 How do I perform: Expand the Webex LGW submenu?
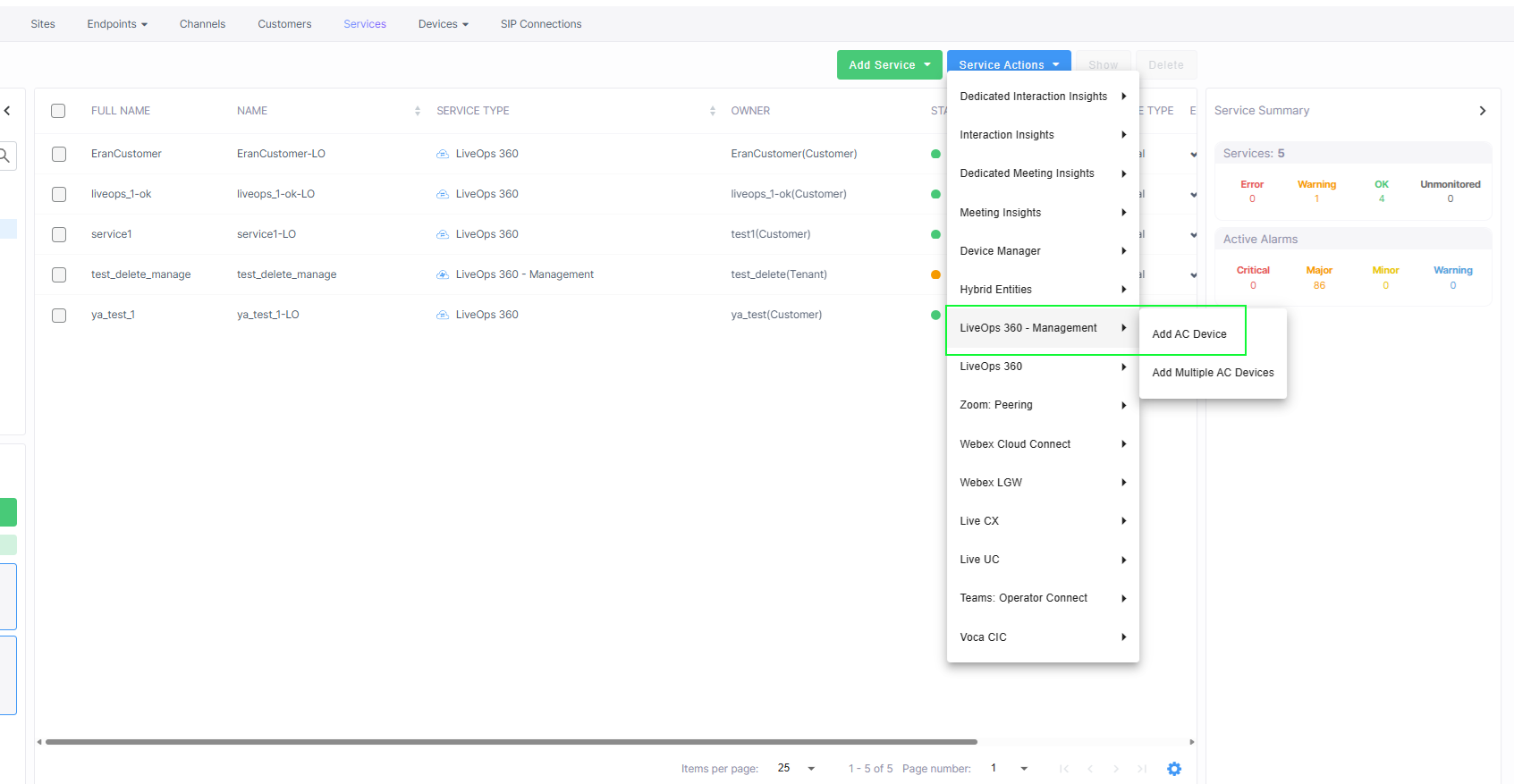(1043, 483)
